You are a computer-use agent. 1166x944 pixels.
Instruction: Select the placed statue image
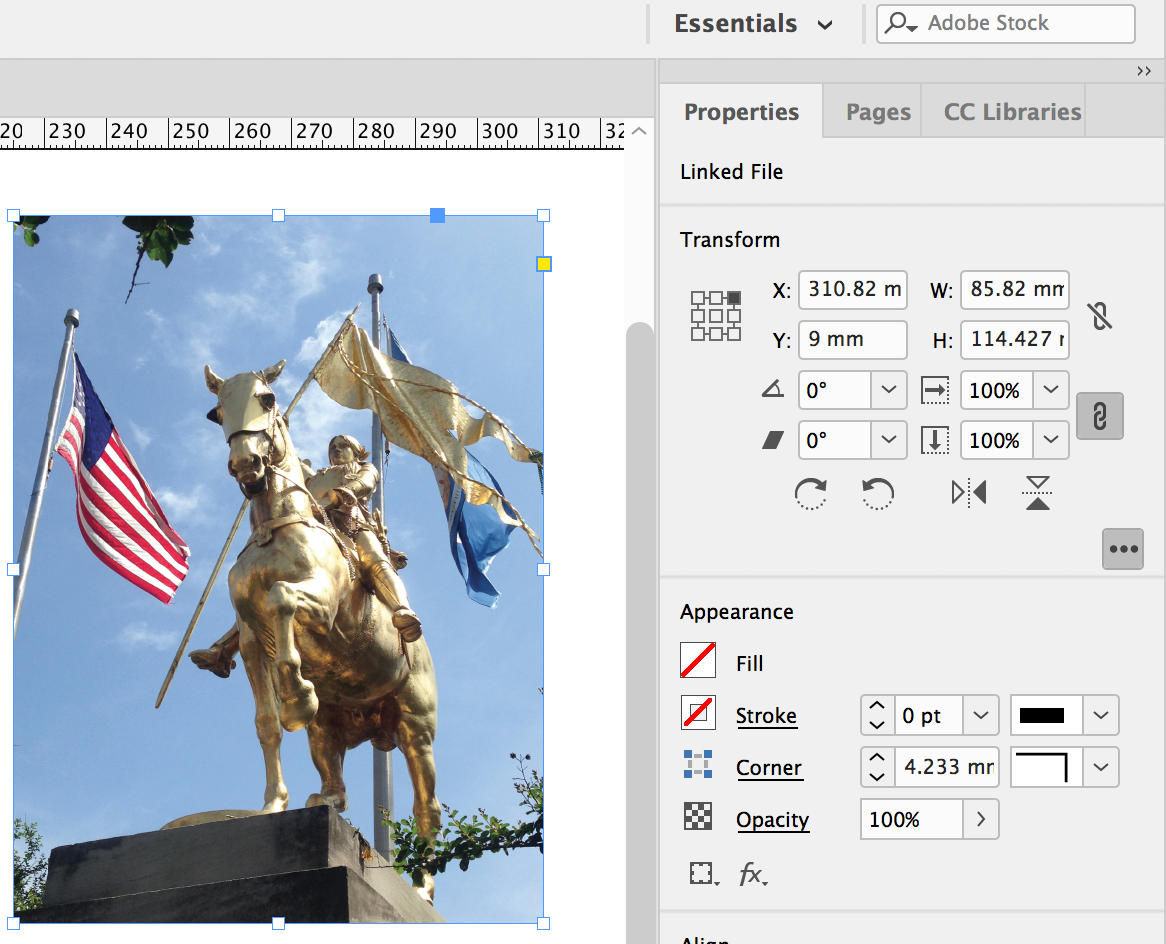(x=278, y=569)
